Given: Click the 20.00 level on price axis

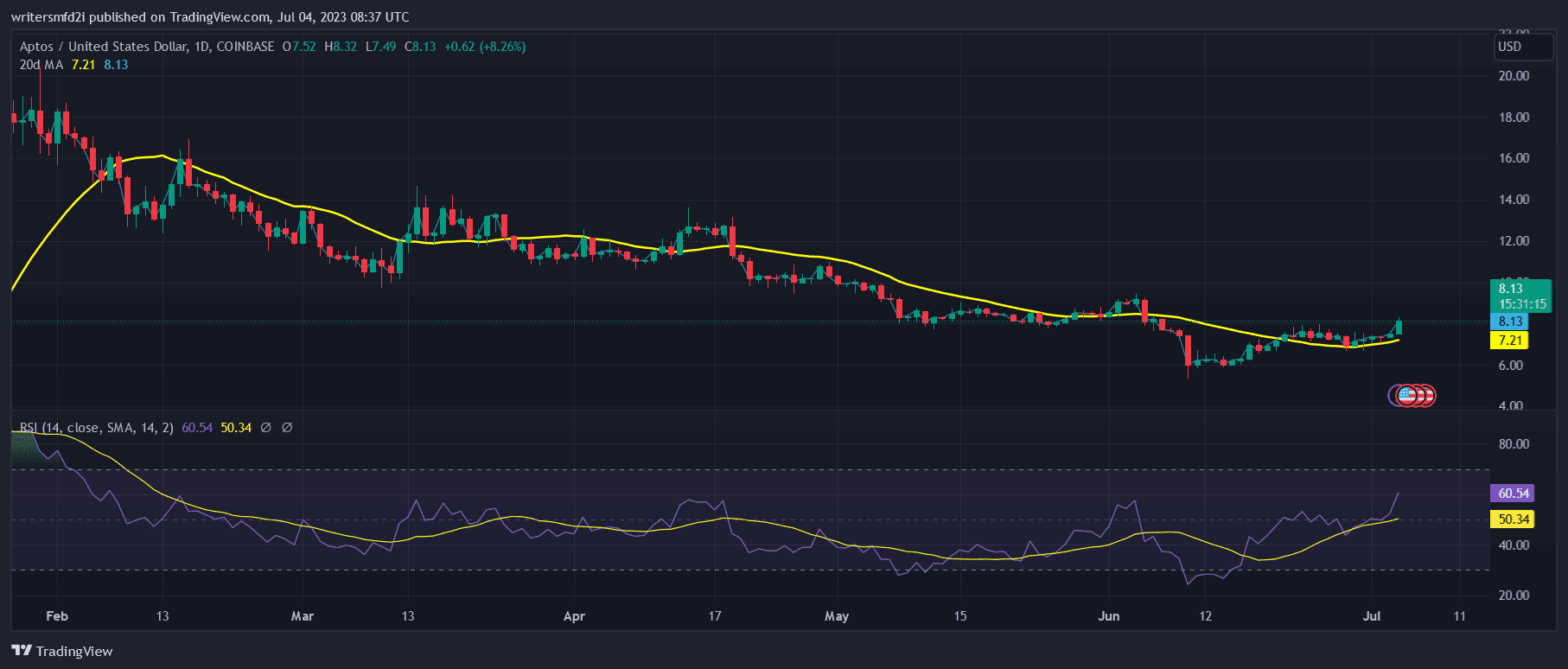Looking at the screenshot, I should click(x=1514, y=76).
